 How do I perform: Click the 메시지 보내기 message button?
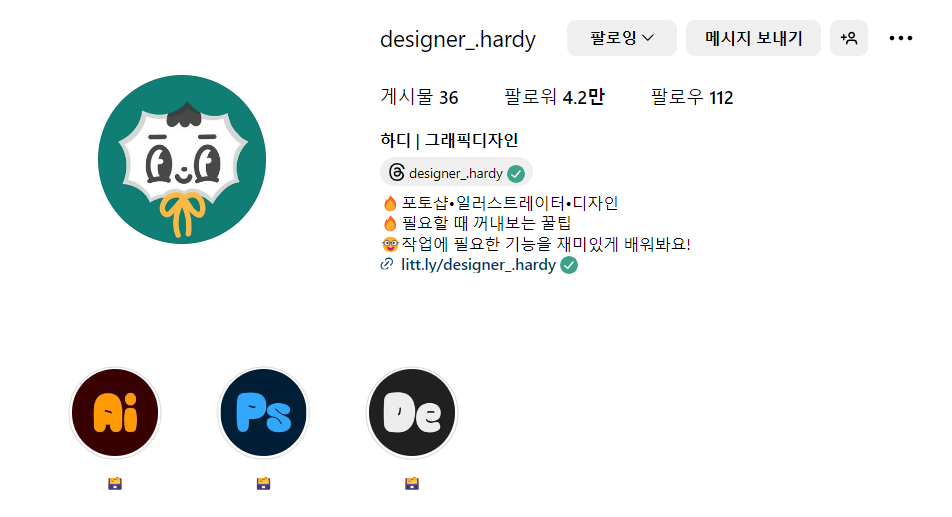pyautogui.click(x=753, y=38)
